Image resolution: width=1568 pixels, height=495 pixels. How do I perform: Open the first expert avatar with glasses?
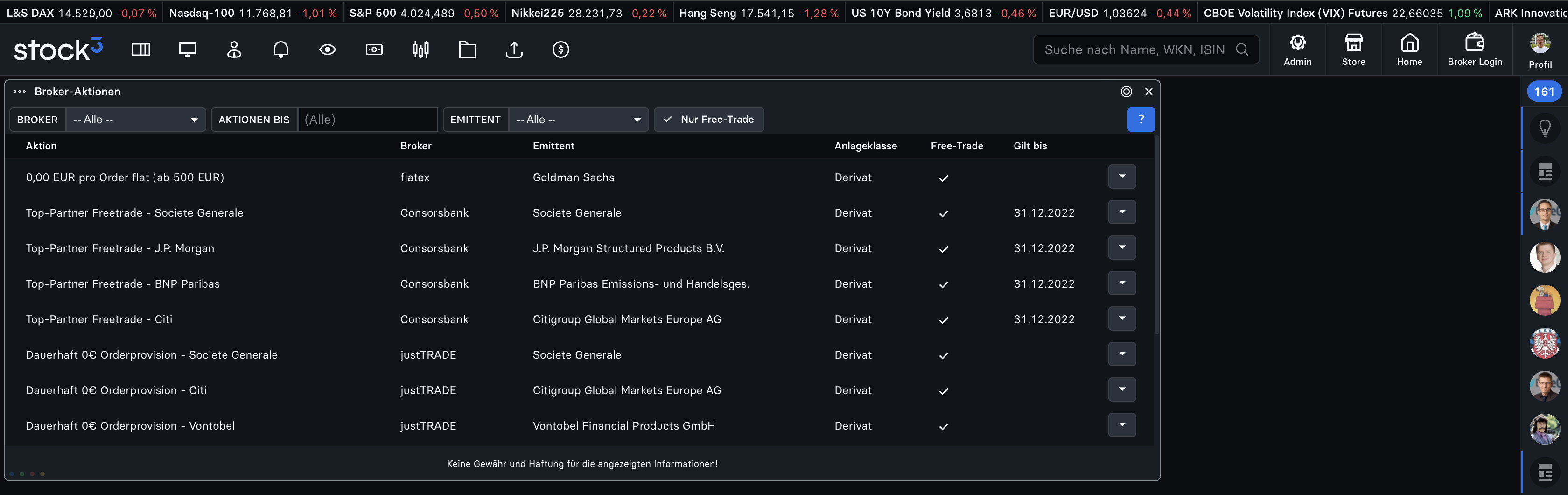click(x=1545, y=214)
